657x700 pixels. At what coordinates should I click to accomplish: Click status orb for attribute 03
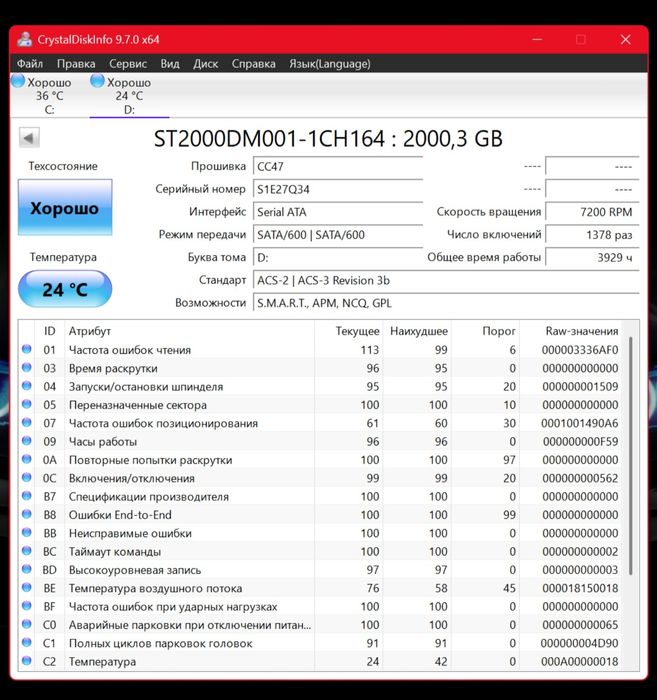pyautogui.click(x=26, y=367)
